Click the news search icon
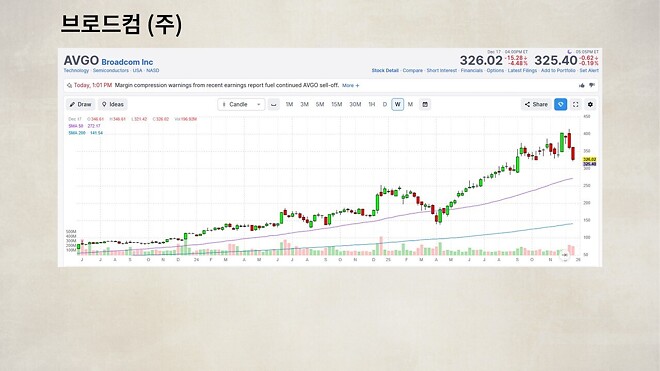This screenshot has height=371, width=660. [x=69, y=85]
